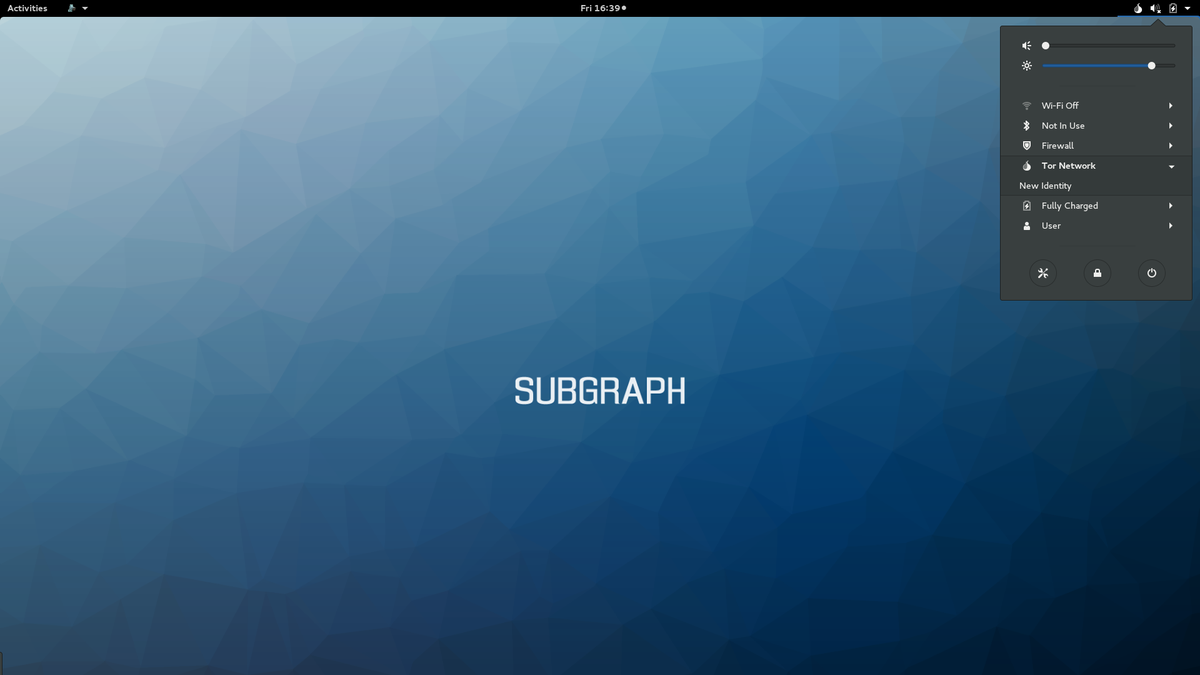Click the battery indicator in the top bar
The width and height of the screenshot is (1200, 675).
pyautogui.click(x=1173, y=8)
